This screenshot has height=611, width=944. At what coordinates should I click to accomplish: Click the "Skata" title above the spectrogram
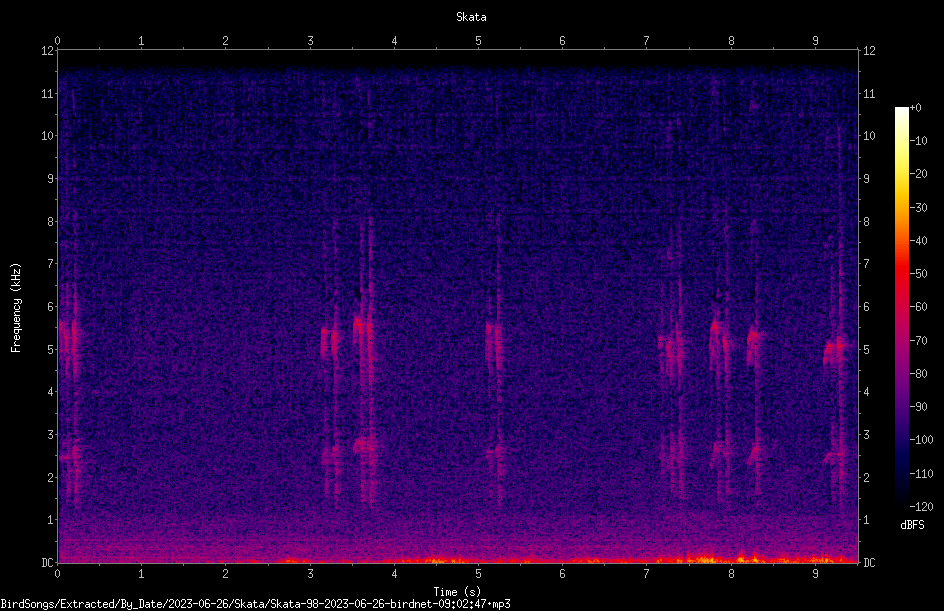[x=471, y=17]
